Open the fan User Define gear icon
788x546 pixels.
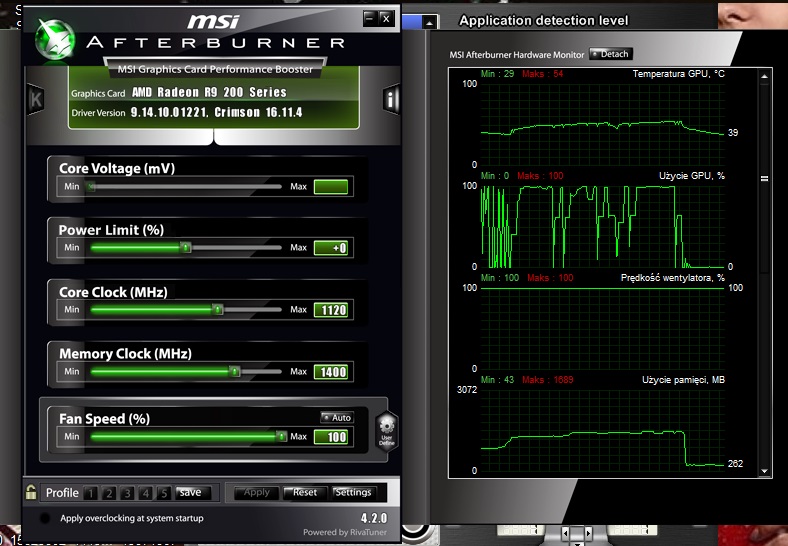(386, 430)
